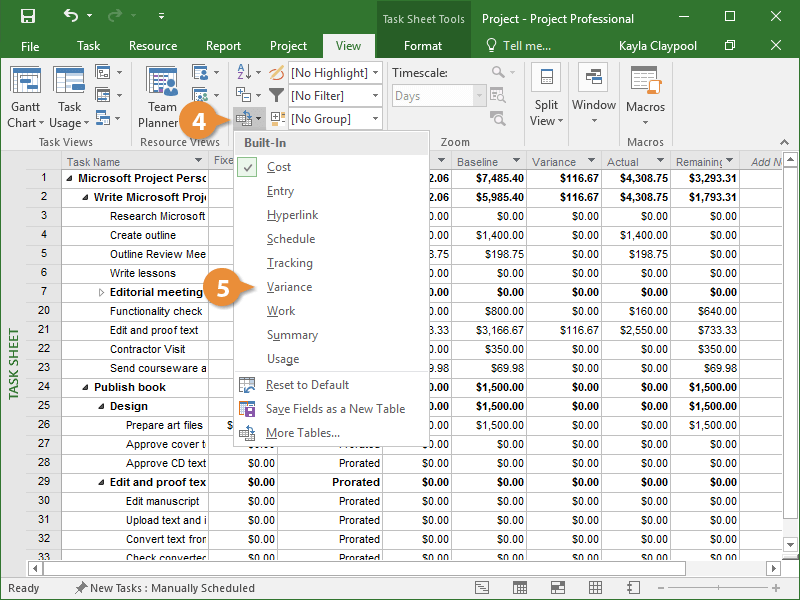Screen dimensions: 800x600
Task: Switch to the Resource ribbon tab
Action: (153, 46)
